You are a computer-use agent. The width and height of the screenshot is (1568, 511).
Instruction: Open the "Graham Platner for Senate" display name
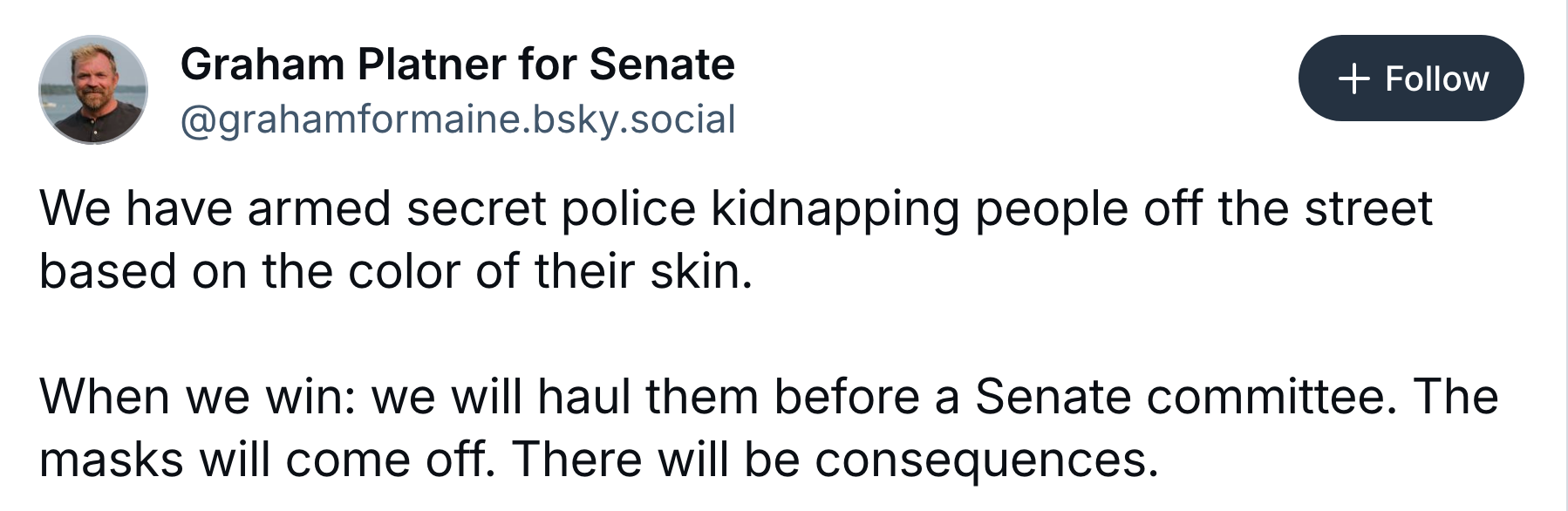click(x=457, y=65)
